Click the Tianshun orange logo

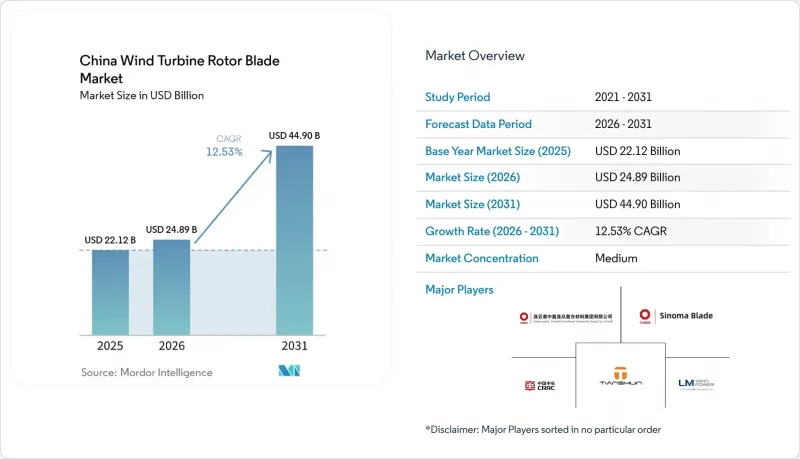click(620, 376)
